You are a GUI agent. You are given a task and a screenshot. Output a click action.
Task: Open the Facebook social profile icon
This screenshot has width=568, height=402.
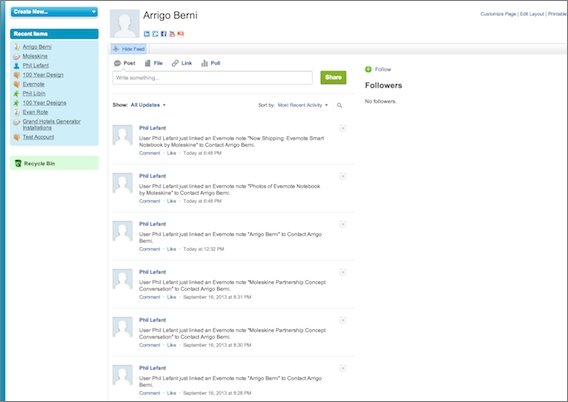tap(163, 34)
